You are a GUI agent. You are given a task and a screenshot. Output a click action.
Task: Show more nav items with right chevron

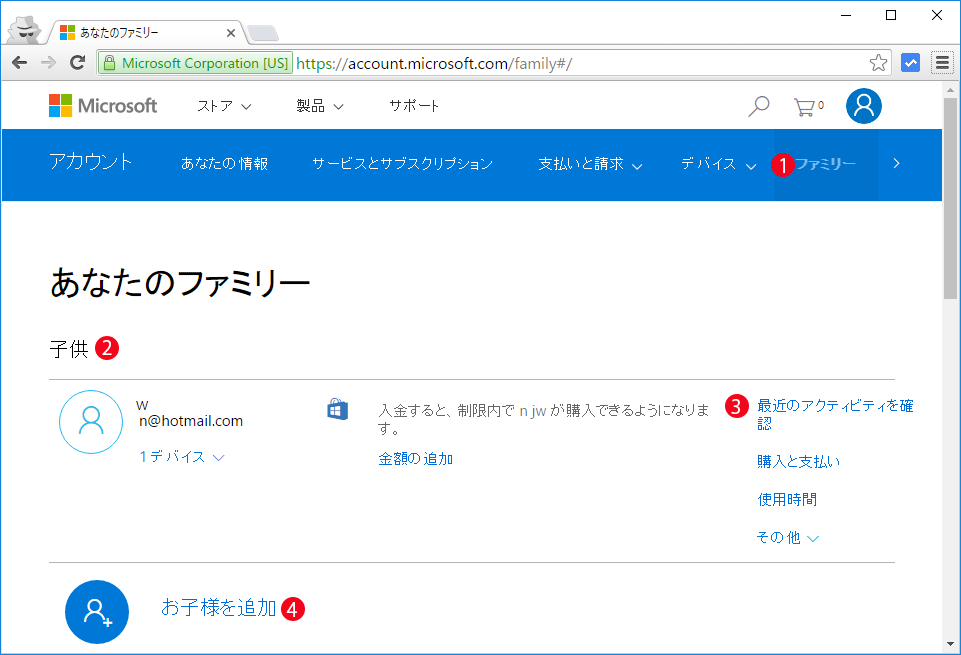click(897, 164)
